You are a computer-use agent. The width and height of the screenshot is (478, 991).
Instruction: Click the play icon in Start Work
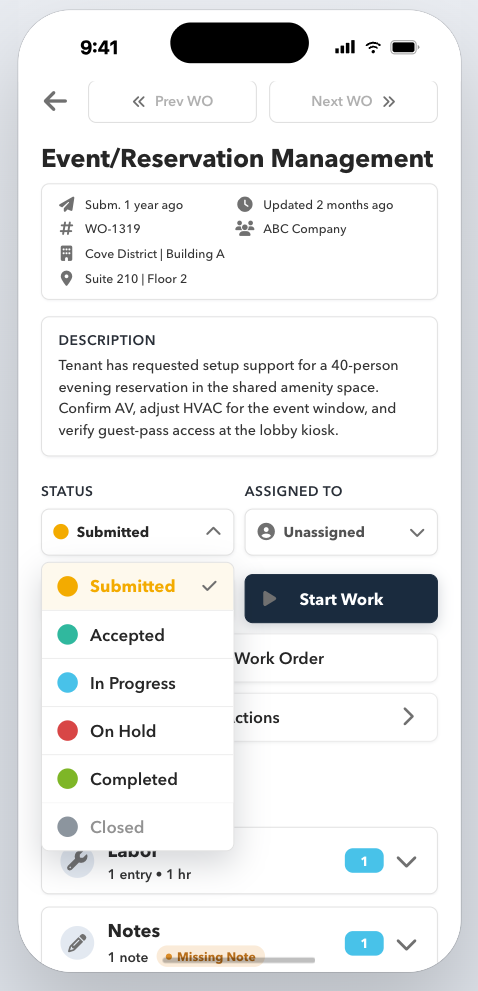pyautogui.click(x=270, y=599)
